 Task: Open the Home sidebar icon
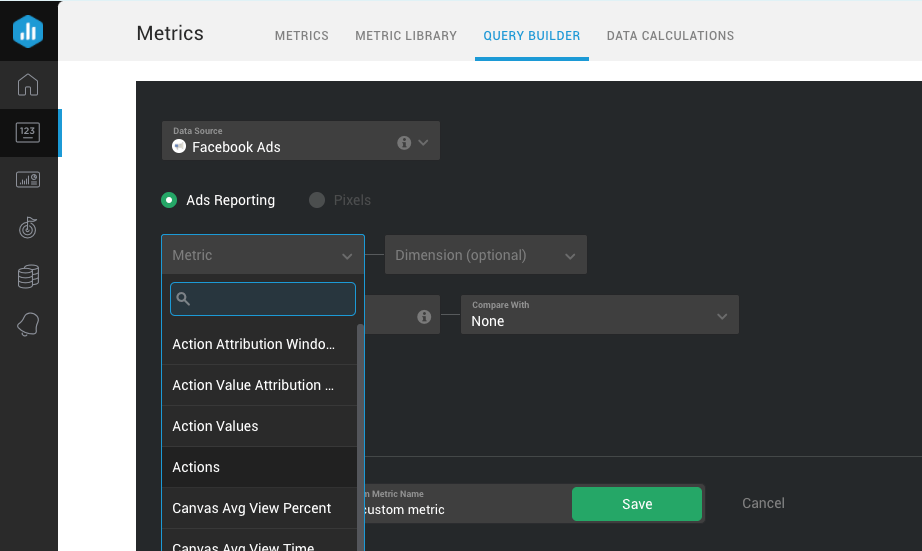coord(28,84)
